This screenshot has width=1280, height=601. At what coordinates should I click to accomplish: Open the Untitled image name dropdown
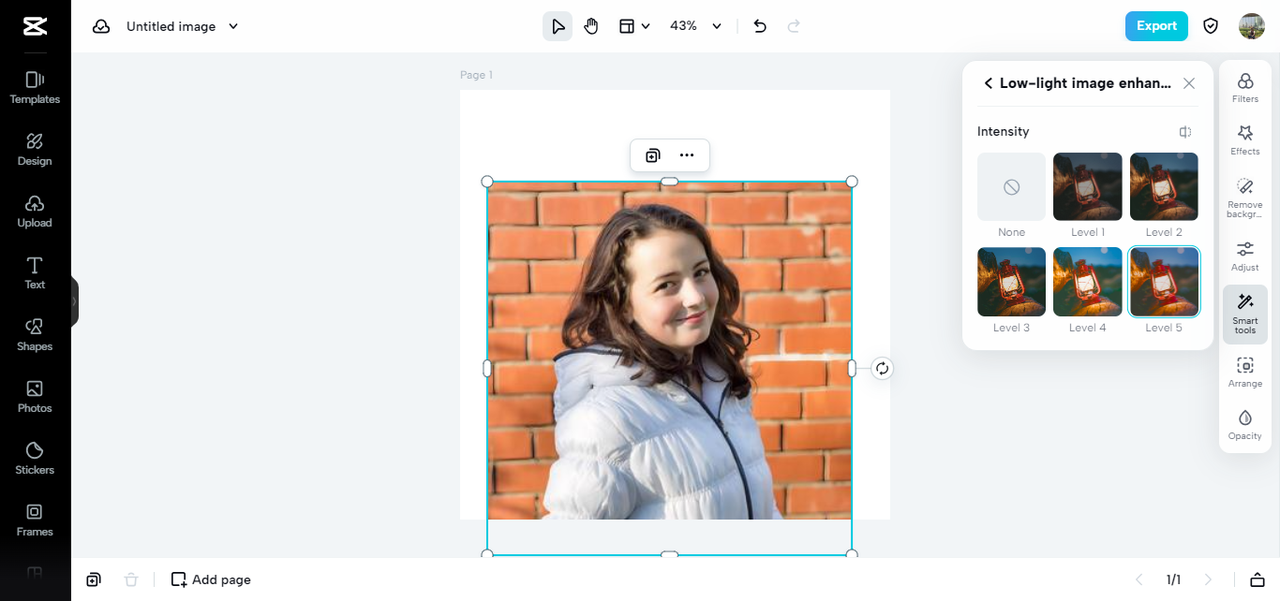182,26
